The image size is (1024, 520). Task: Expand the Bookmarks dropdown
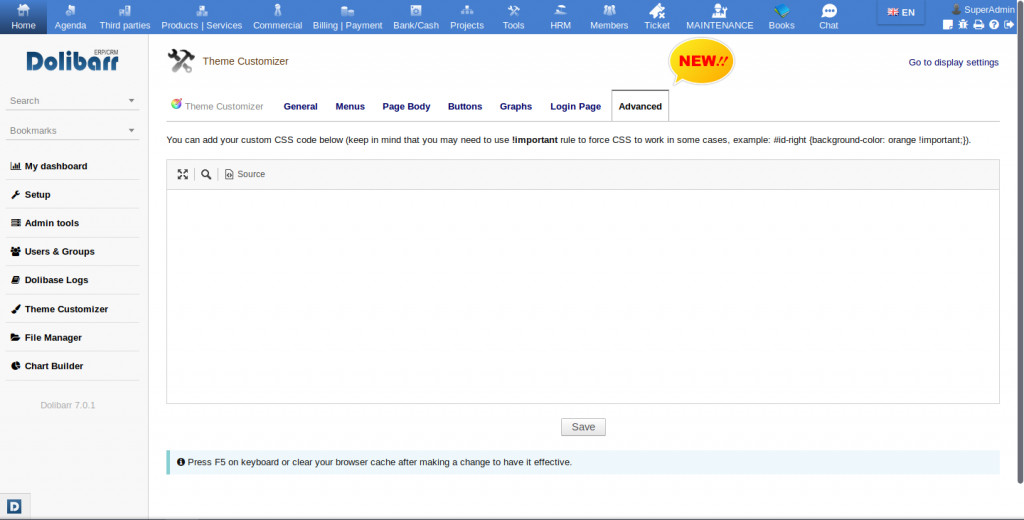(x=72, y=131)
